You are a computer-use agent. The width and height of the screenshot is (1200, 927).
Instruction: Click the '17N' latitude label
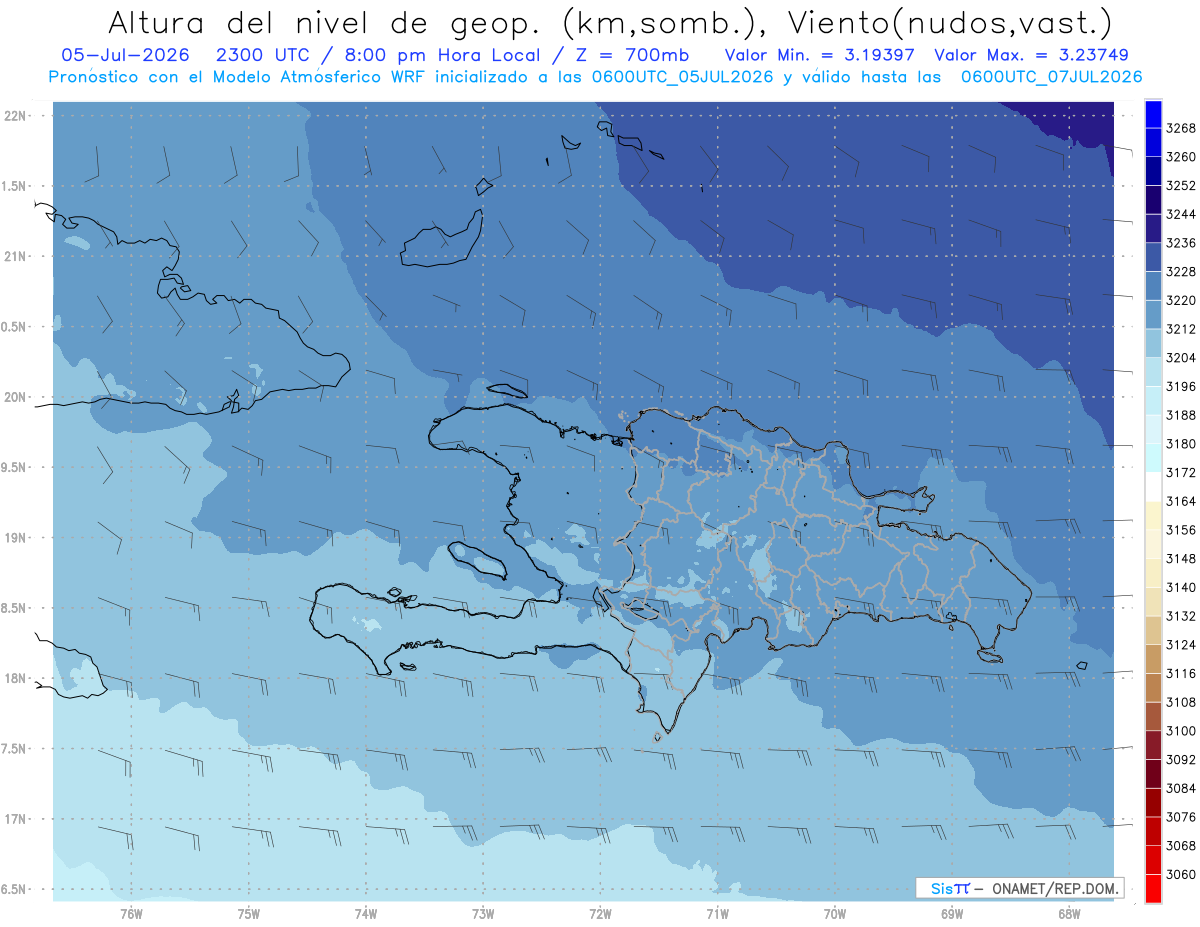point(15,819)
